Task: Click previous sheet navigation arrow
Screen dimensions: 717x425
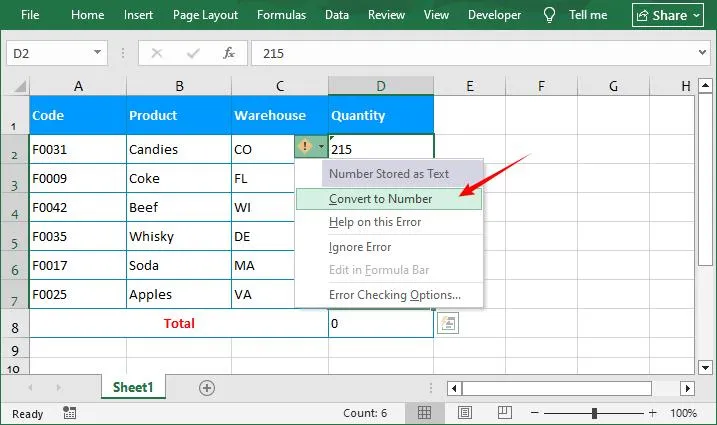Action: [30, 388]
